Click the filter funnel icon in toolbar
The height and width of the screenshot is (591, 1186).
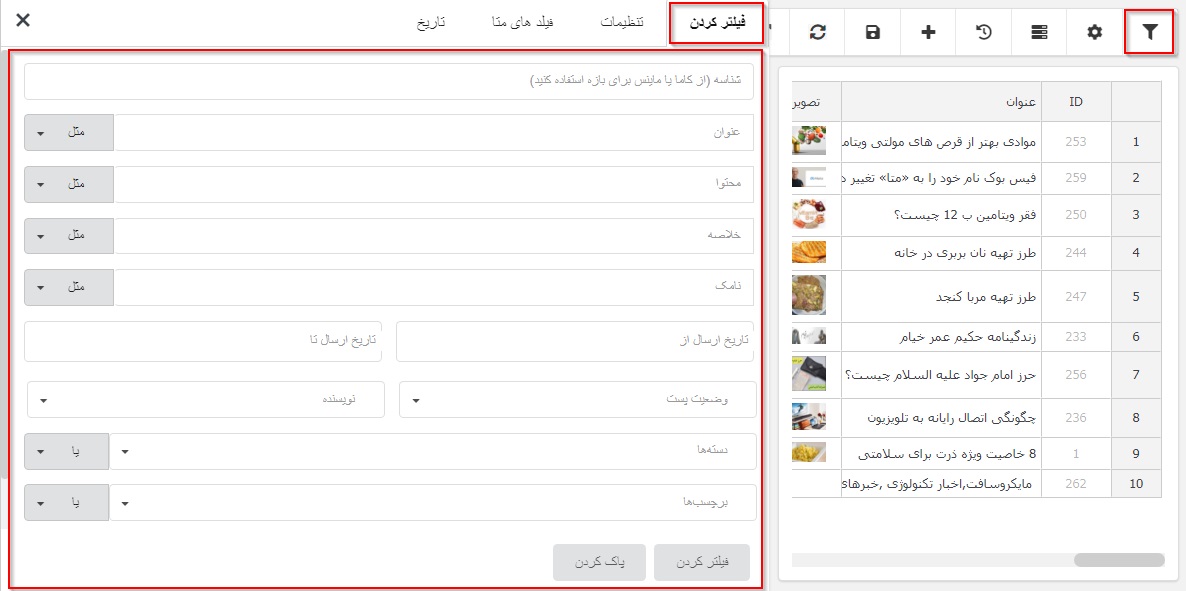[x=1150, y=32]
